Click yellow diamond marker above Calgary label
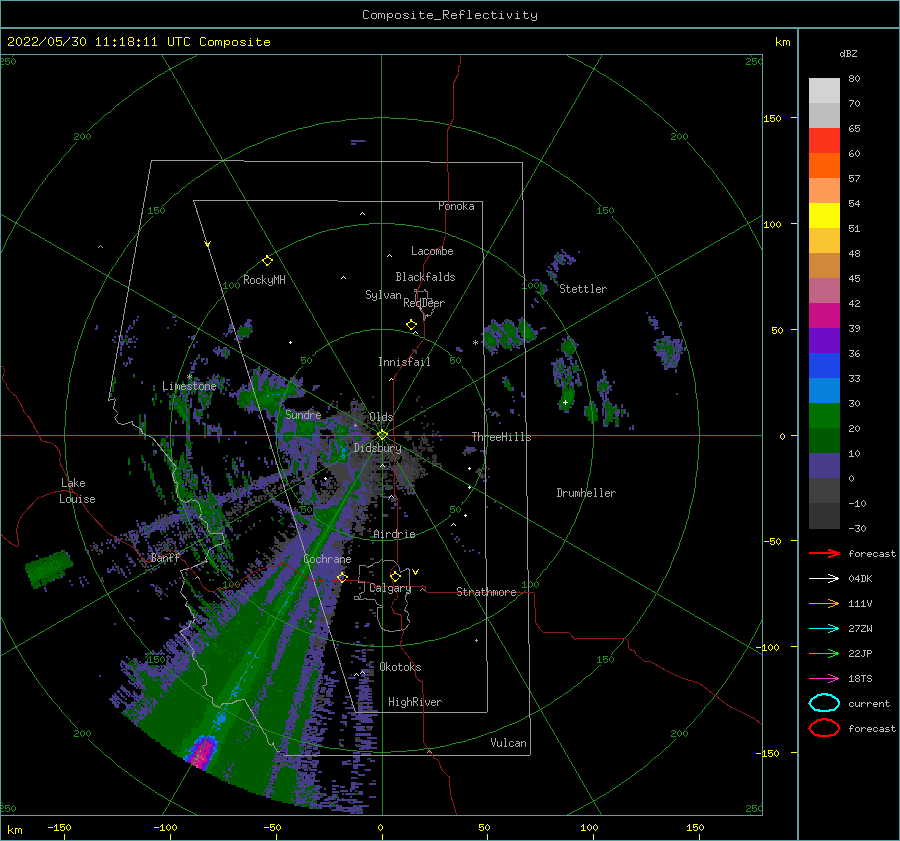900x841 pixels. point(395,576)
